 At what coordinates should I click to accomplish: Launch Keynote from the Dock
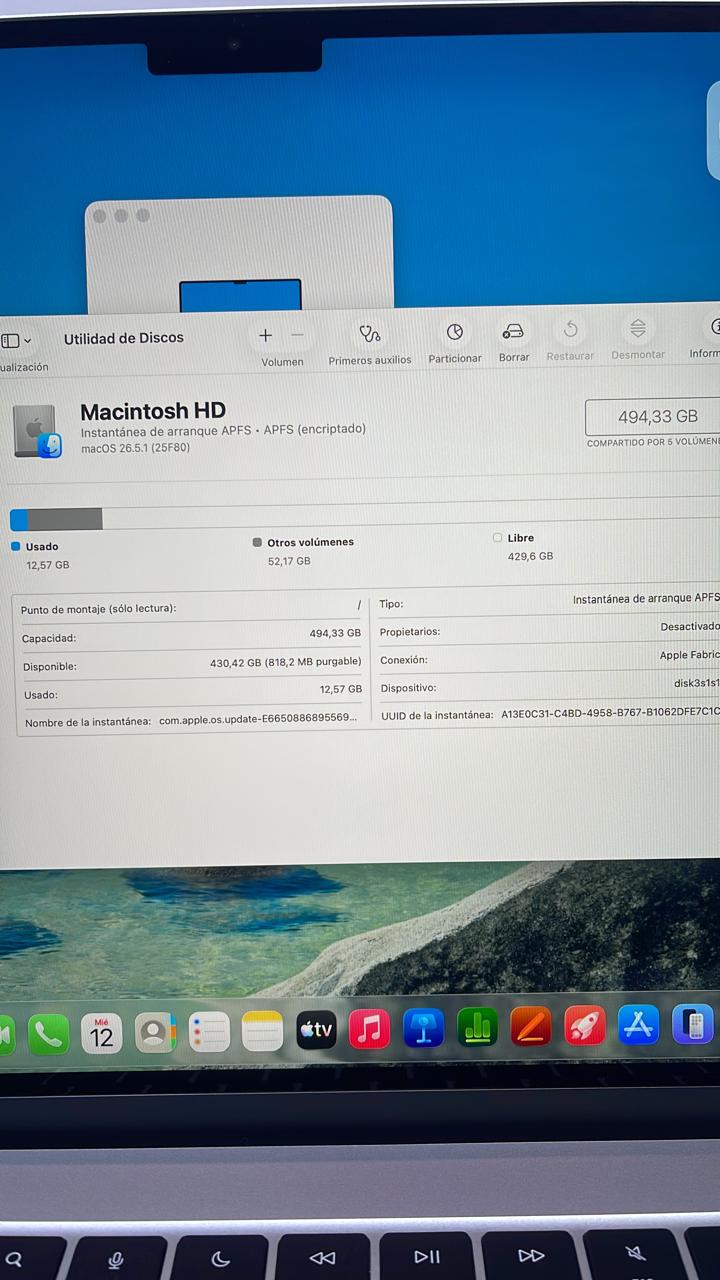[424, 1028]
